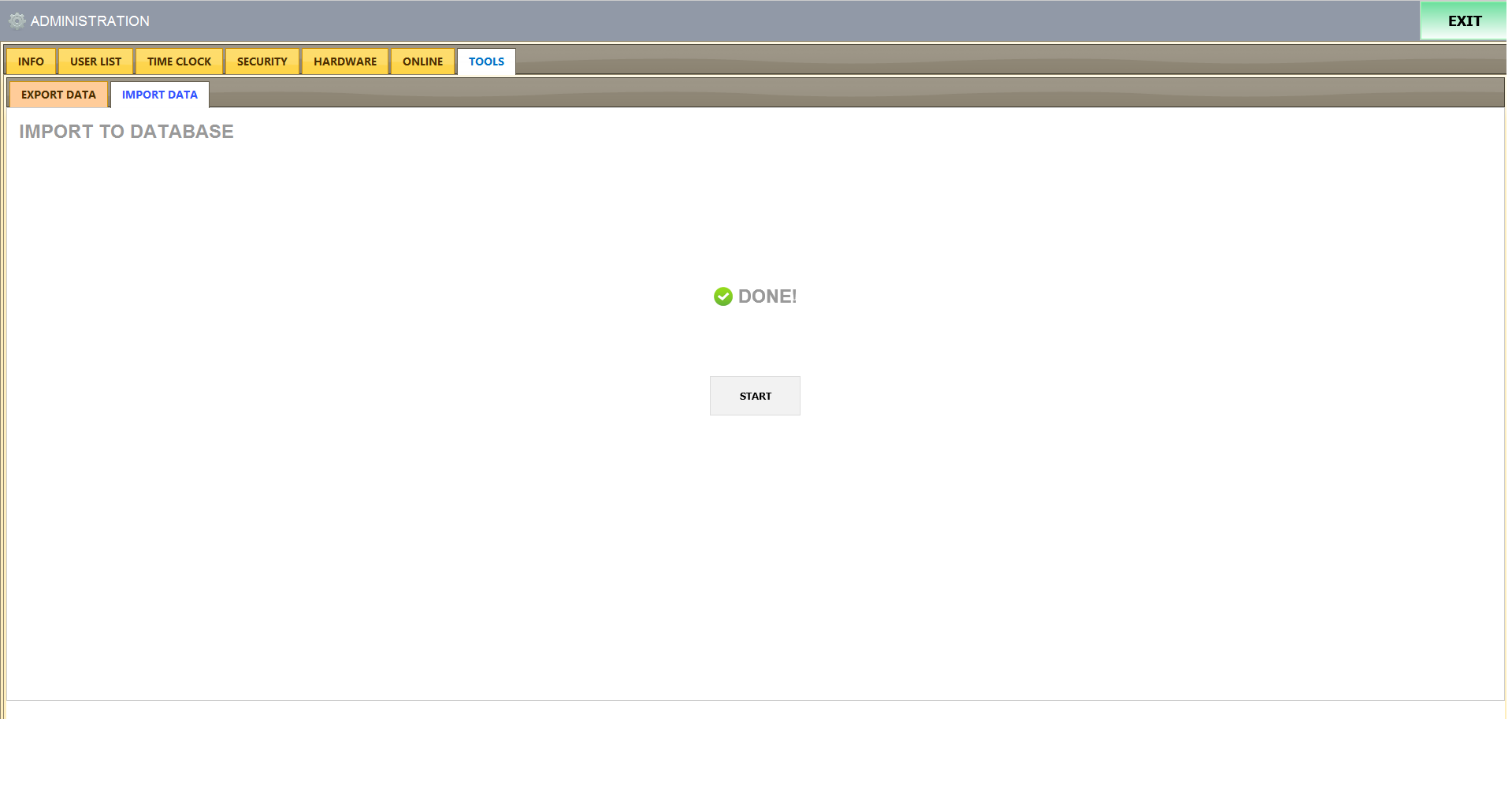Click the ADMINISTRATION title text
This screenshot has height=786, width=1512.
(90, 21)
